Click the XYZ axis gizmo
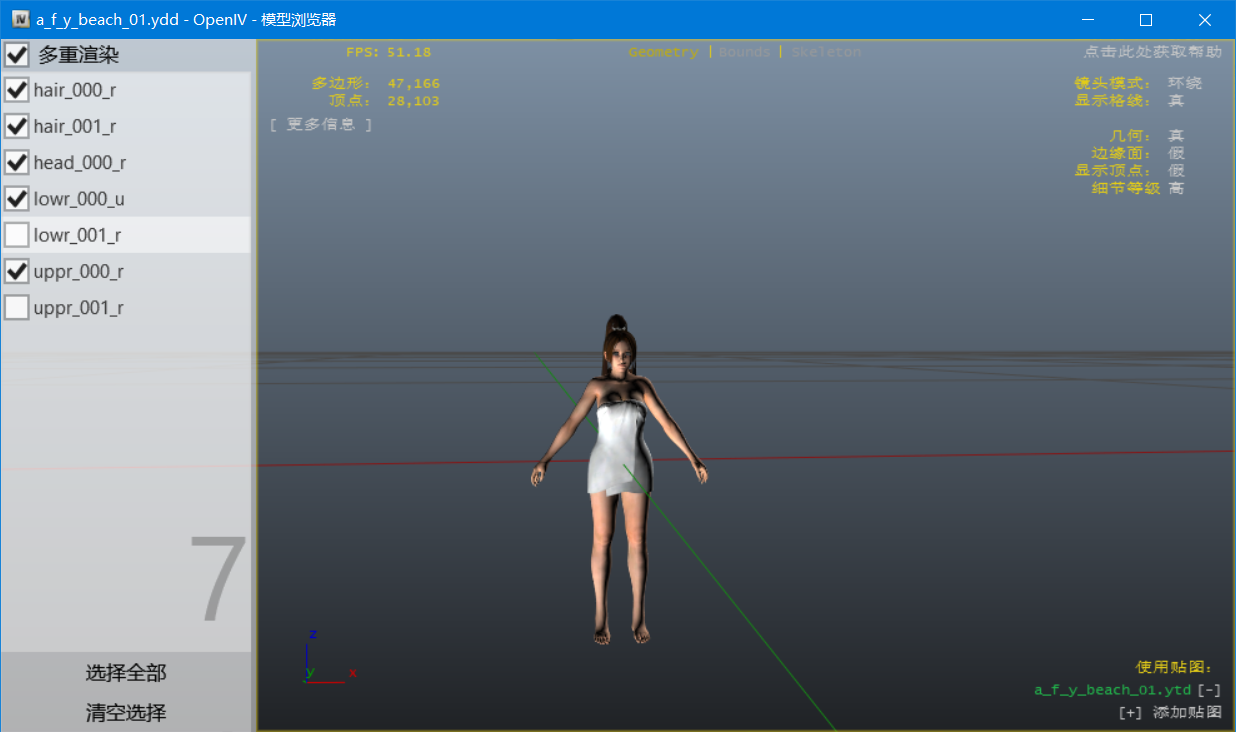 [x=328, y=658]
